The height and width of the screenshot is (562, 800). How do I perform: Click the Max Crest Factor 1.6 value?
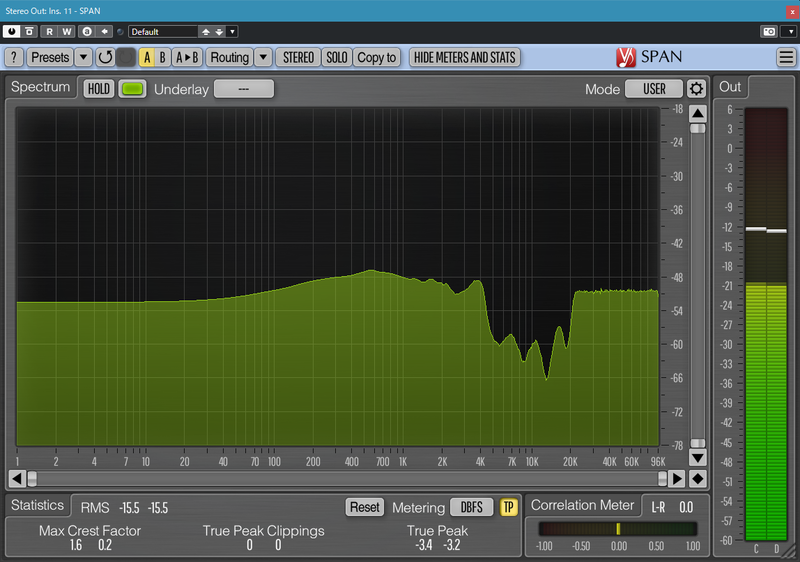[x=76, y=545]
